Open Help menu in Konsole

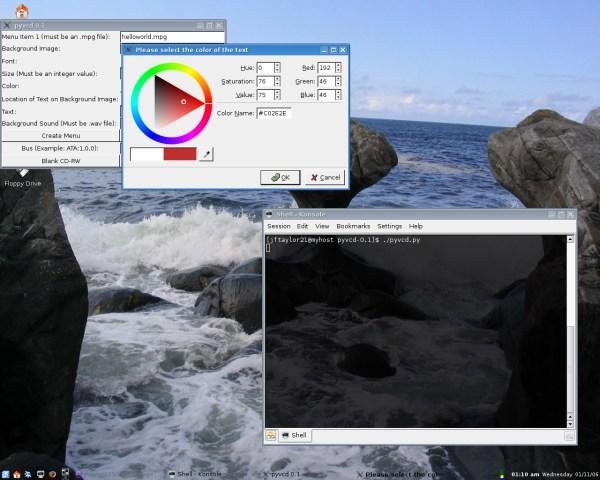click(x=416, y=226)
